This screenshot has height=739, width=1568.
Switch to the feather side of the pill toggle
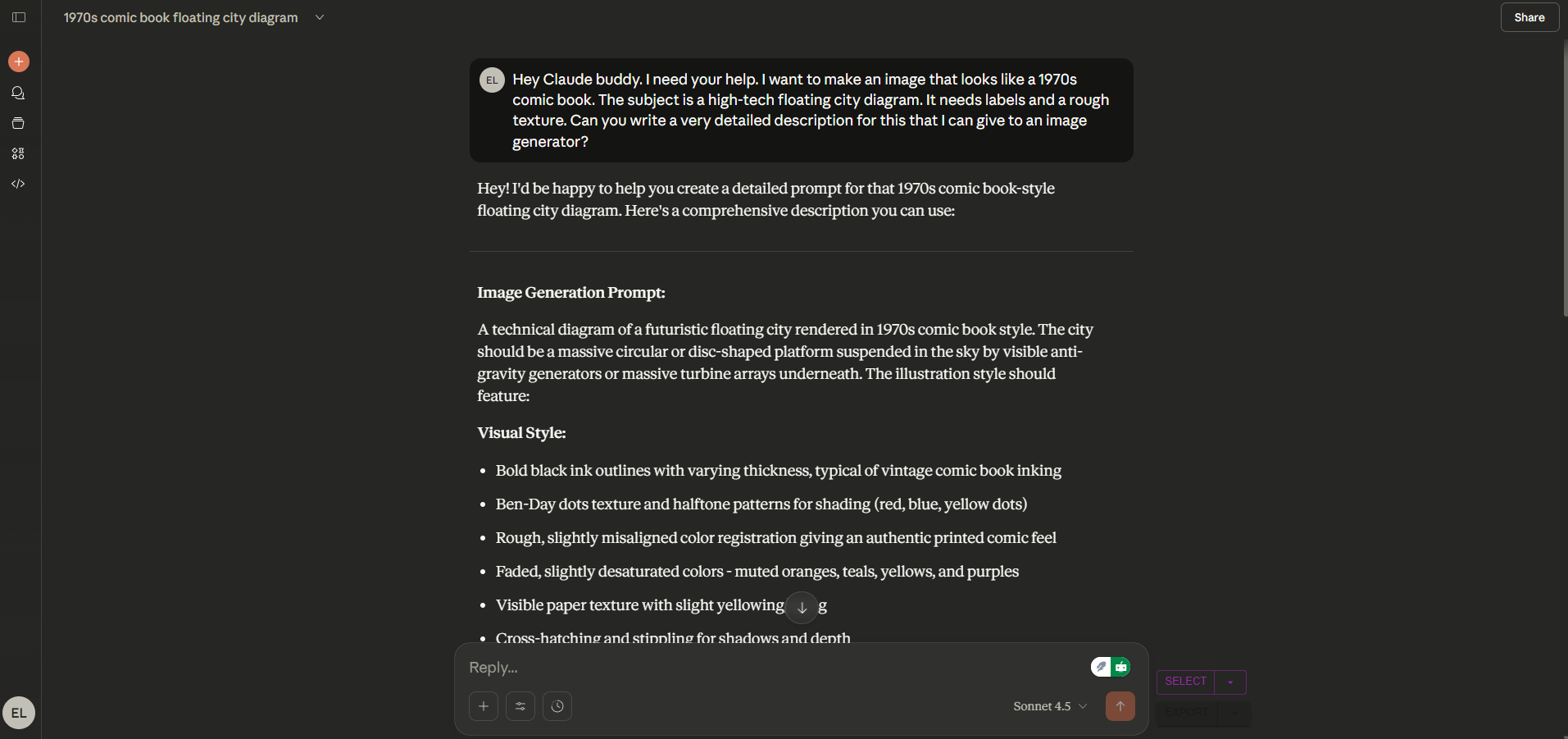pyautogui.click(x=1101, y=667)
